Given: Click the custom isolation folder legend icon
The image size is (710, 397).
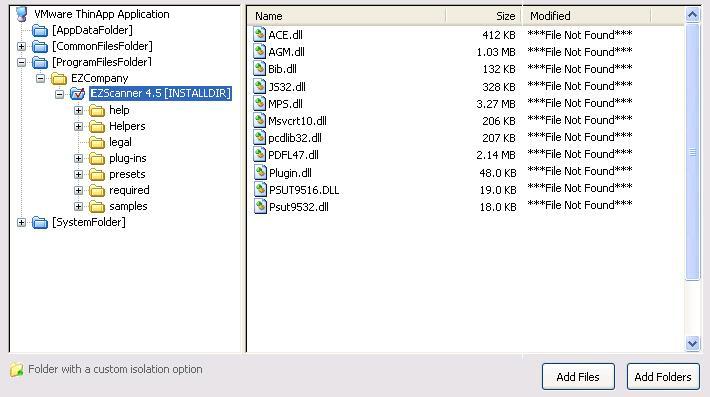Looking at the screenshot, I should point(16,370).
